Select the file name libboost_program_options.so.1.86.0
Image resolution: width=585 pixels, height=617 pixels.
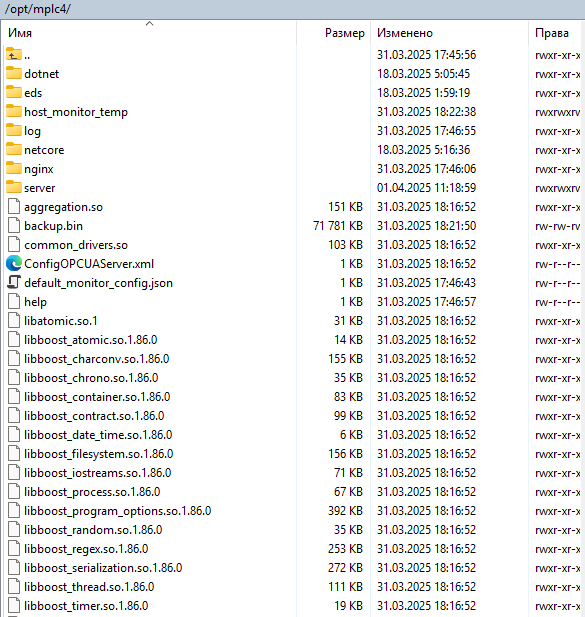click(118, 511)
